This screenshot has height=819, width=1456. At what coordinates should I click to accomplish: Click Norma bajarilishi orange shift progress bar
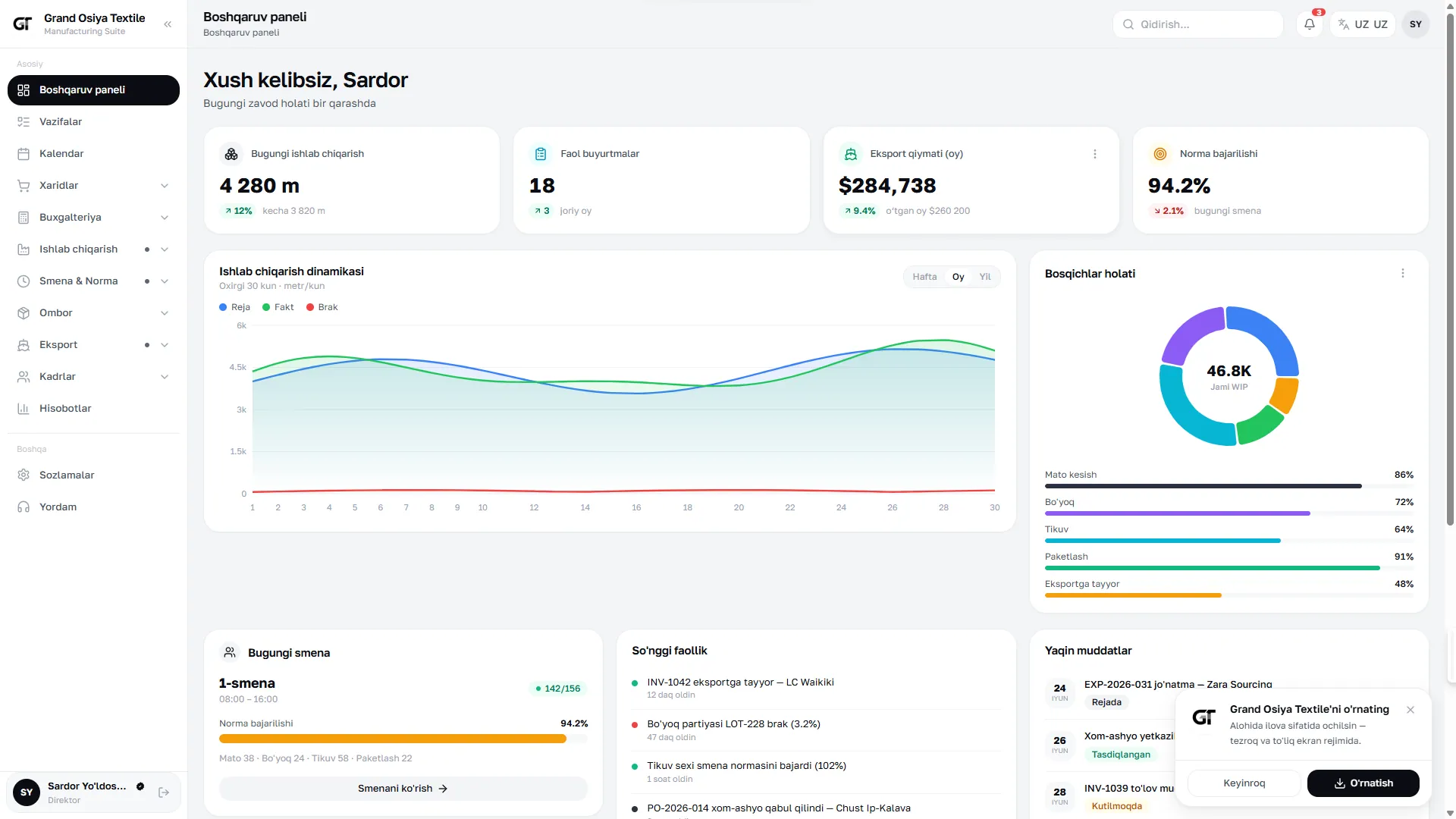coord(403,739)
